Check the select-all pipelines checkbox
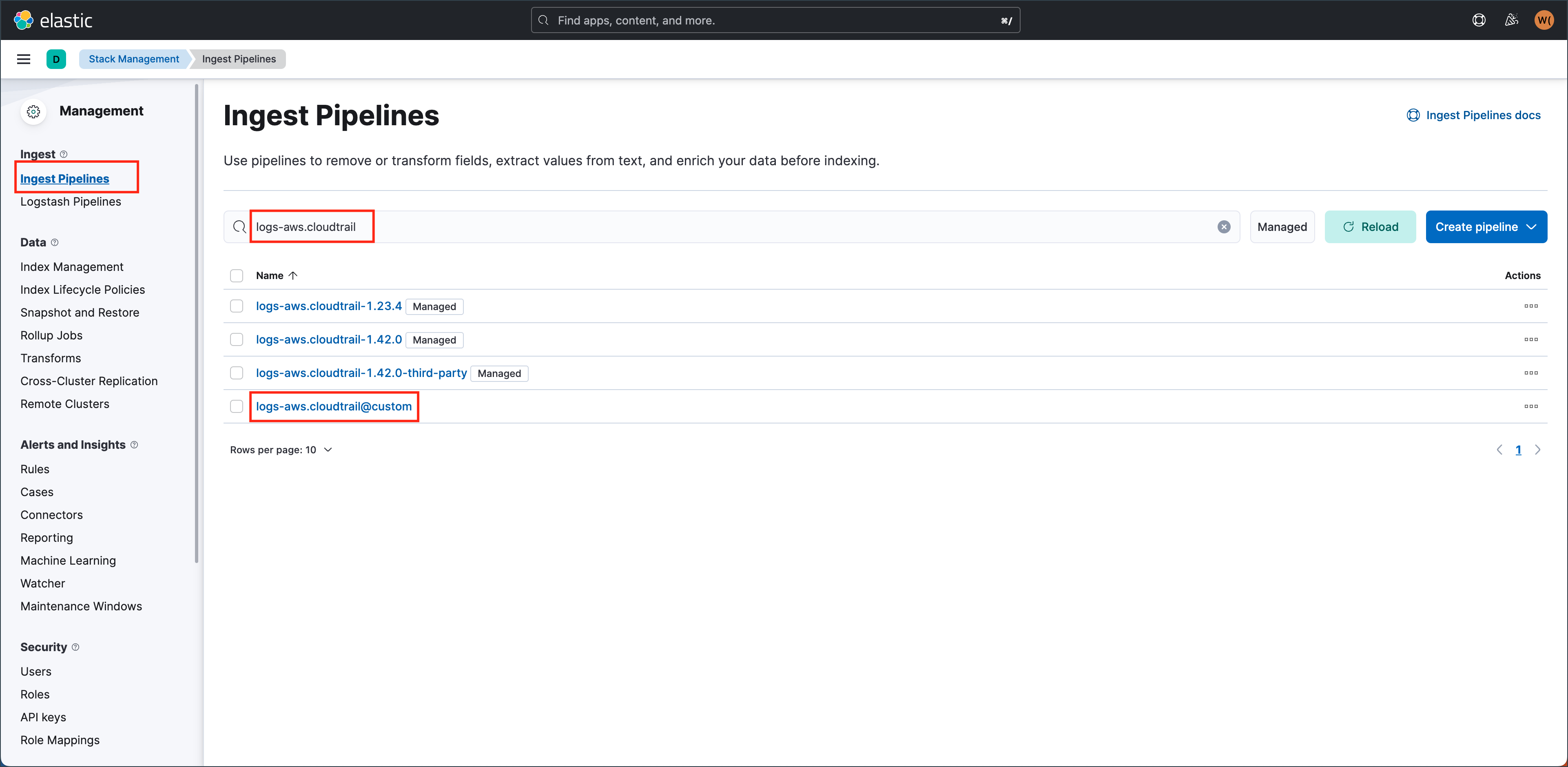1568x767 pixels. [237, 275]
